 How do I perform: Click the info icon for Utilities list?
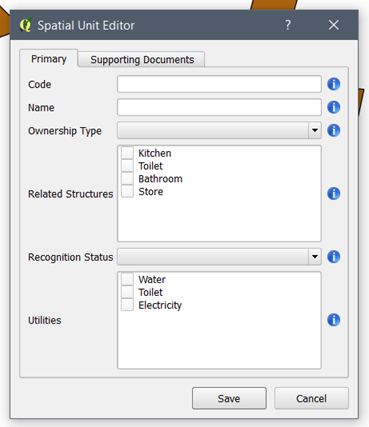tap(334, 320)
